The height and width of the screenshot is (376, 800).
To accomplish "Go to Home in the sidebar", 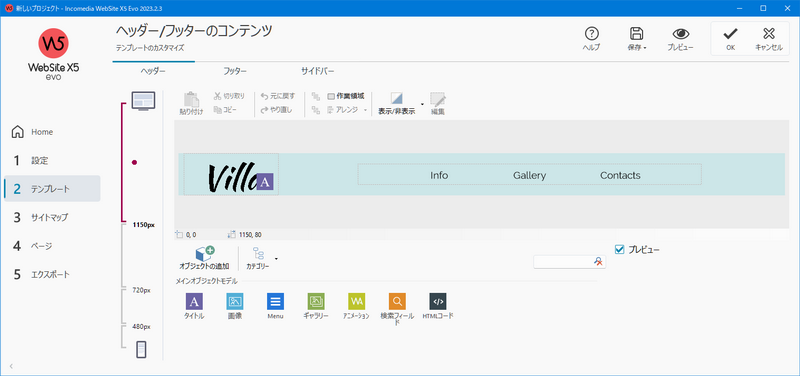I will pyautogui.click(x=52, y=132).
